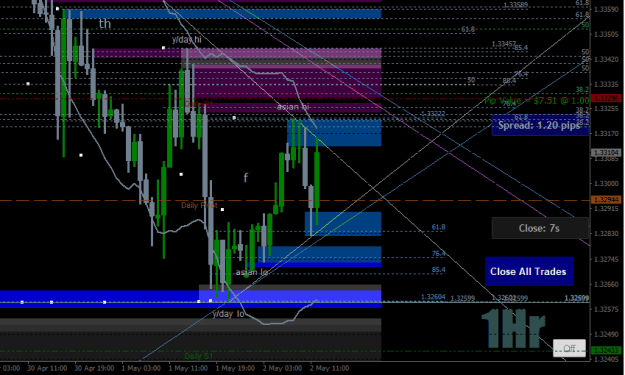Click the Off toggle button
Viewport: 625px width, 375px height.
[x=569, y=348]
